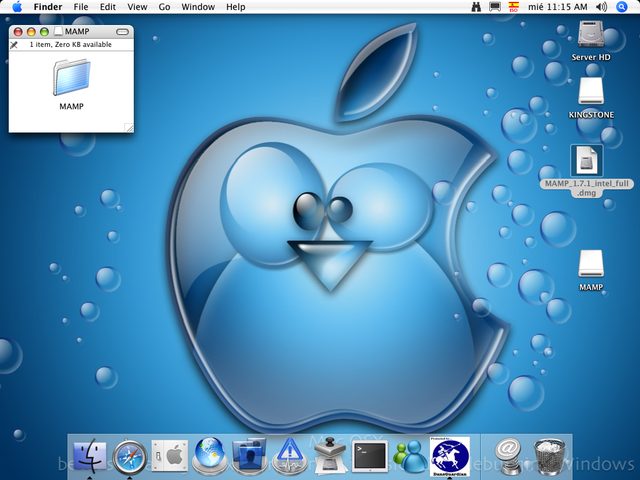The image size is (640, 480).
Task: Open the Help menu
Action: point(236,7)
